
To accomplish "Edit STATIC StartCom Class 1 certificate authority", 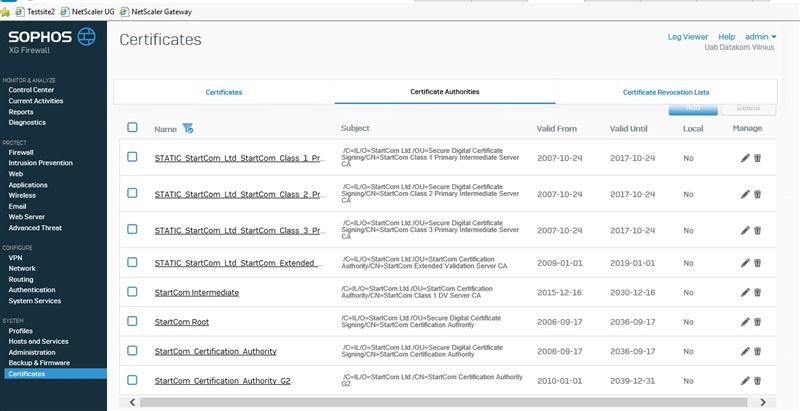I will 745,158.
